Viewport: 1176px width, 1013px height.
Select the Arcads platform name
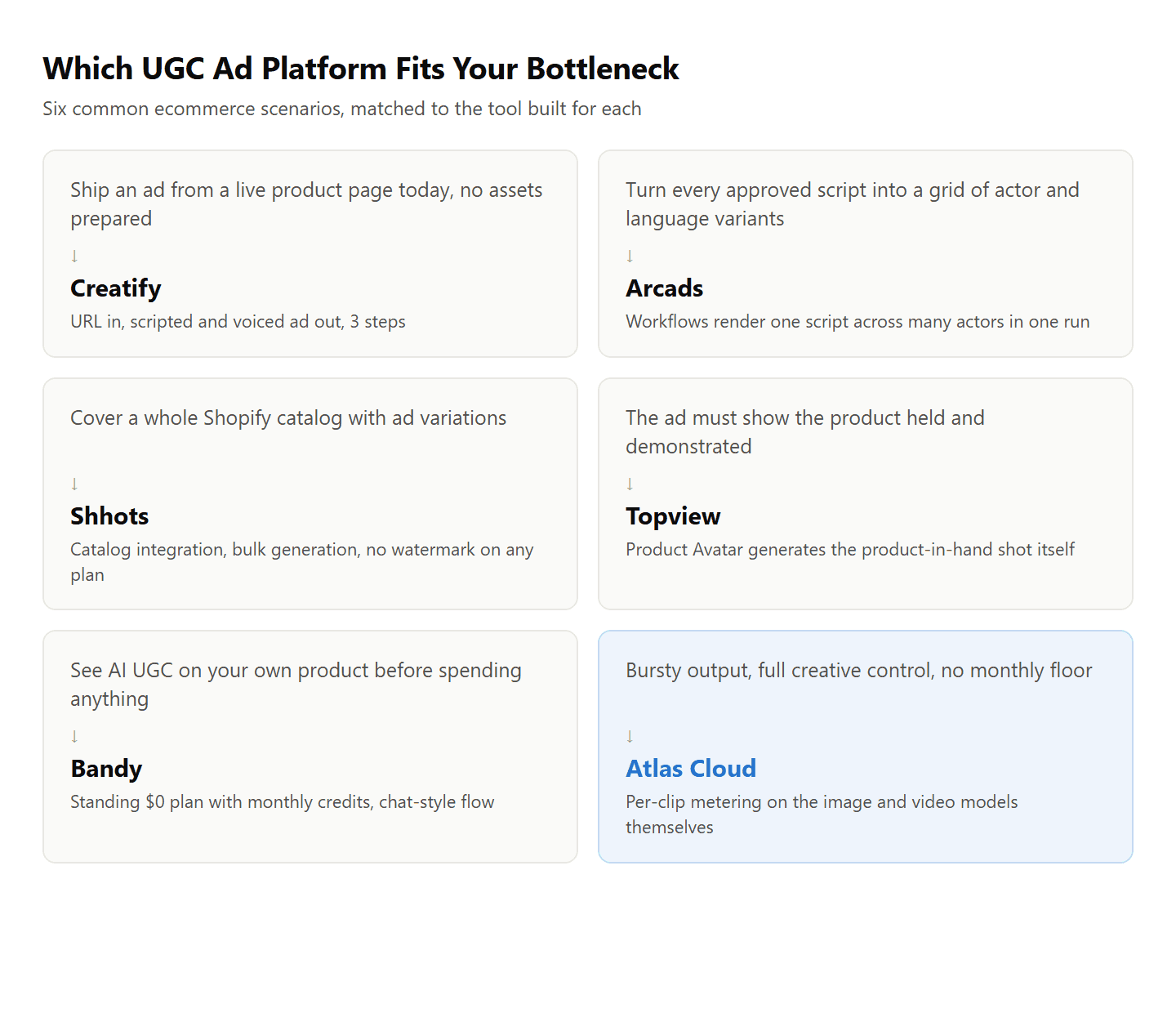pos(665,288)
